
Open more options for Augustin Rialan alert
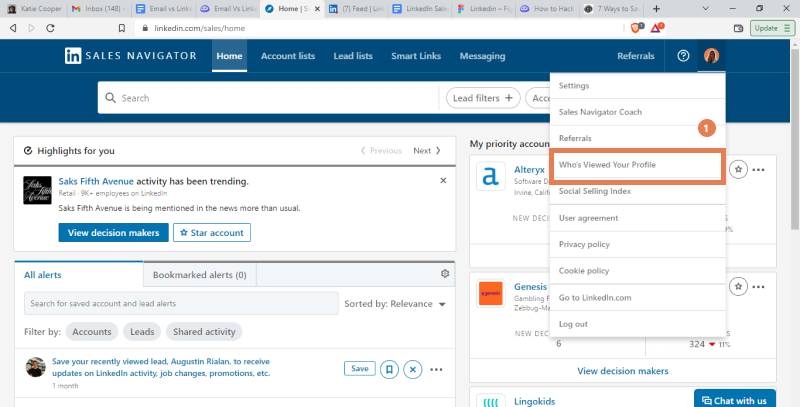[436, 369]
